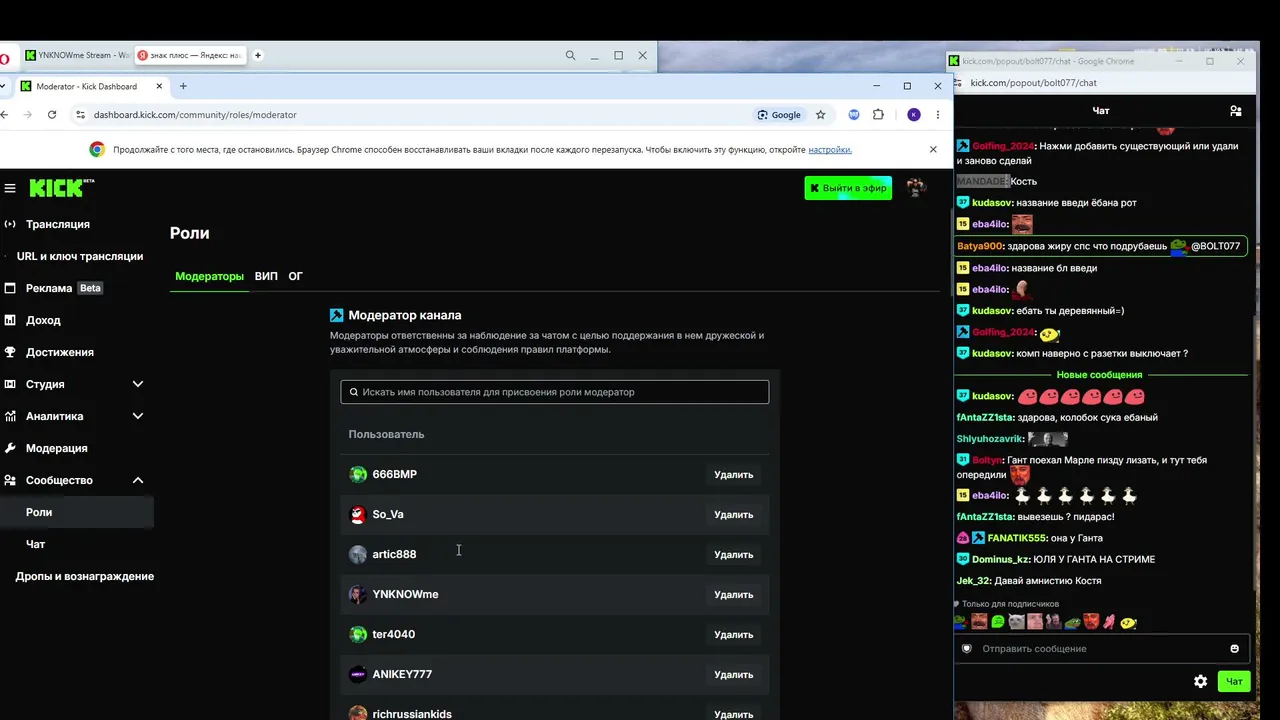The height and width of the screenshot is (720, 1280).
Task: Click the search icon in the back Opera window
Action: click(571, 56)
